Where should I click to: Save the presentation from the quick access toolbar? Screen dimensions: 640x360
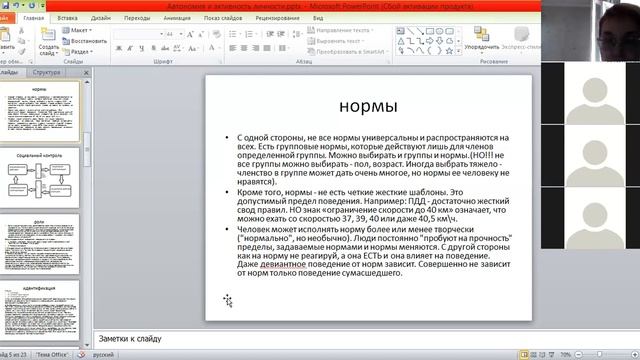(x=5, y=6)
